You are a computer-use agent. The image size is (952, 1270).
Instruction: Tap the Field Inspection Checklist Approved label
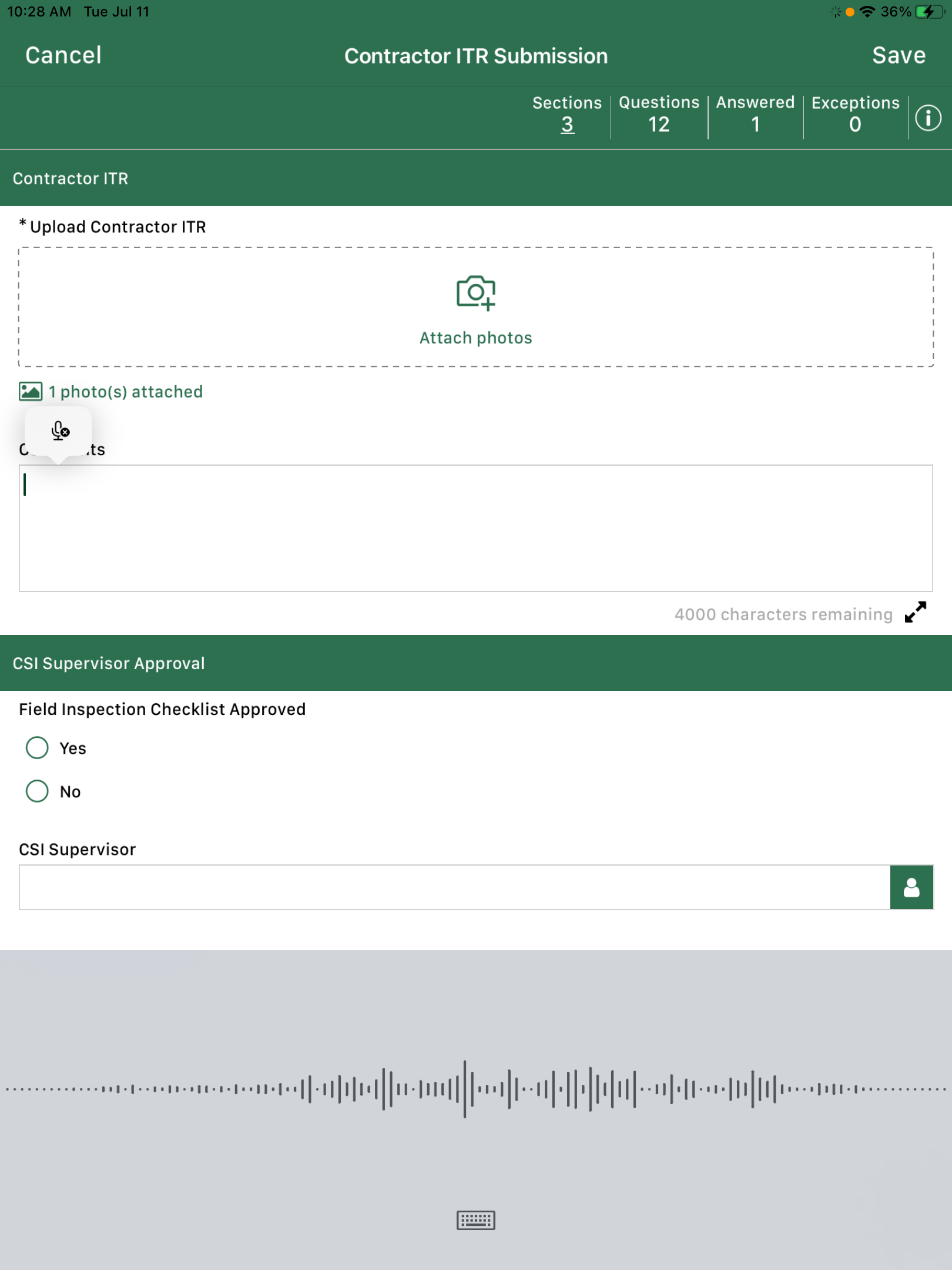pyautogui.click(x=162, y=709)
